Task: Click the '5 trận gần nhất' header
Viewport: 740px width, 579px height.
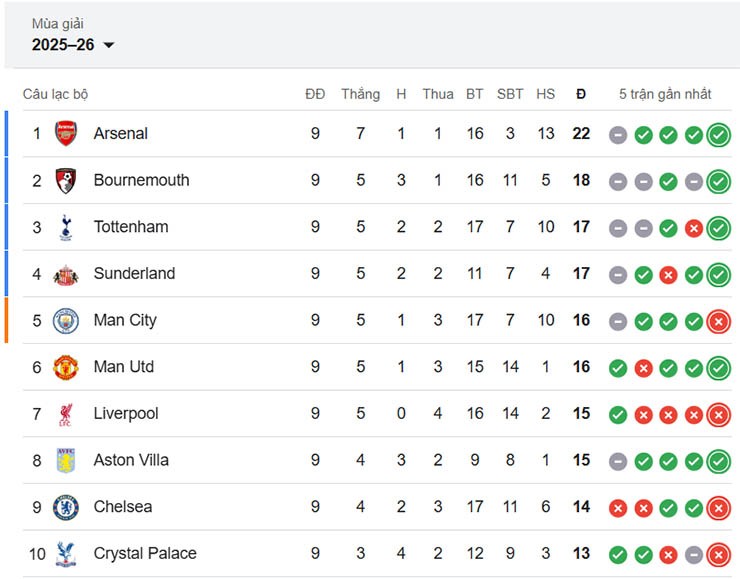Action: [665, 94]
